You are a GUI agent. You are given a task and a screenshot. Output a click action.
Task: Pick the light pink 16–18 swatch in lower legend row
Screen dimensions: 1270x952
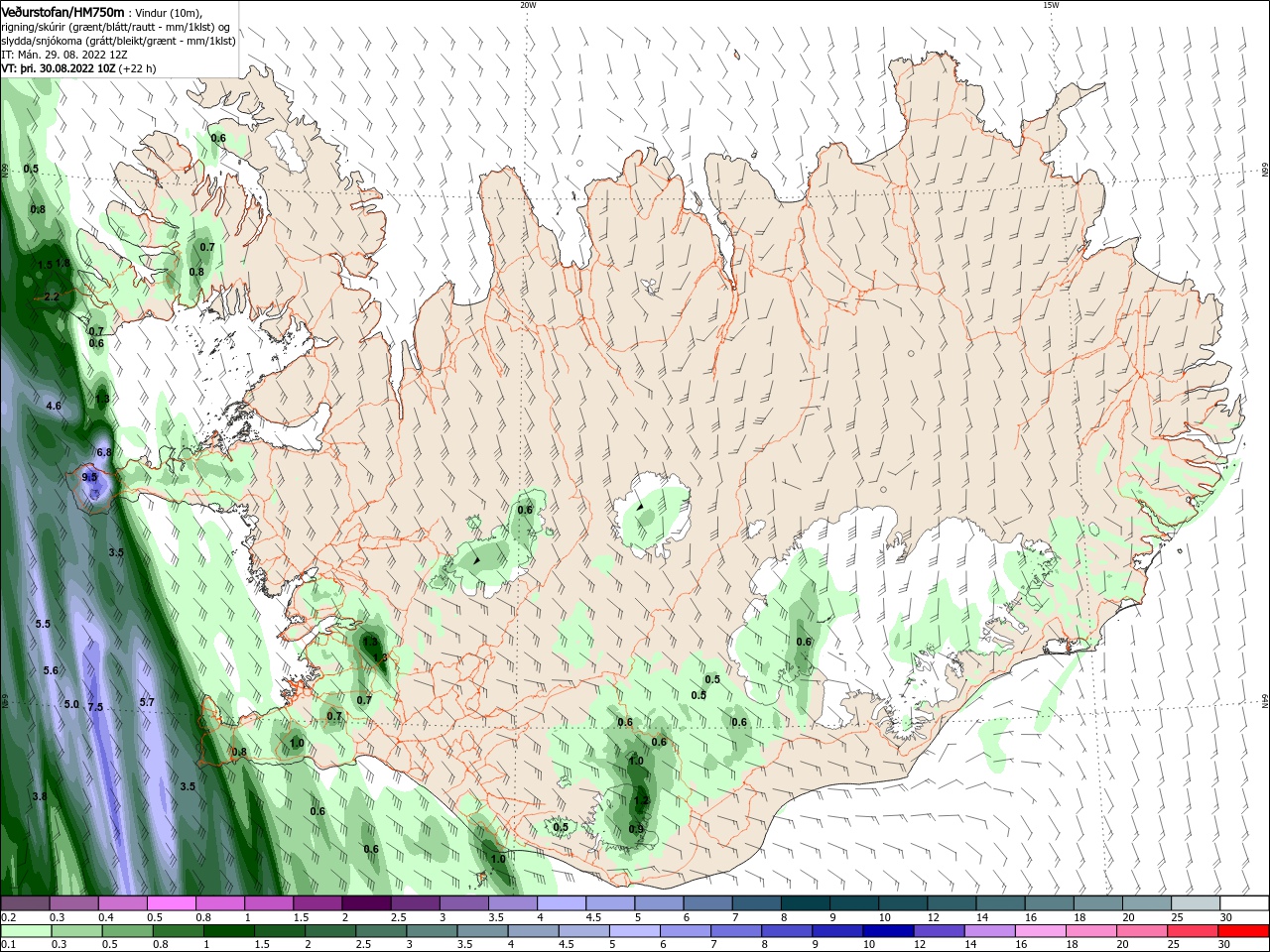click(x=1041, y=931)
